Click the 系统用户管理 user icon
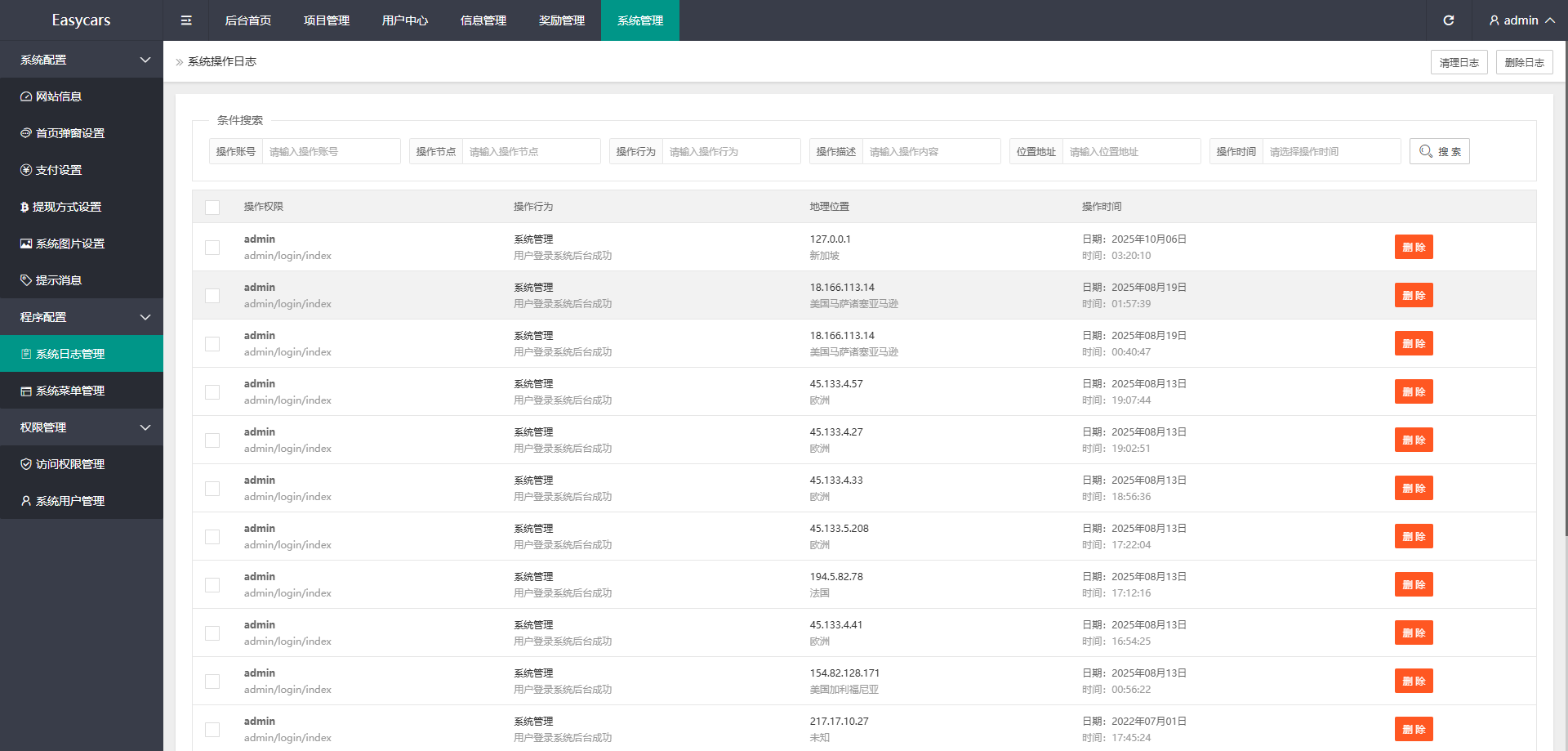Screen dimensions: 1568x751 (x=26, y=501)
